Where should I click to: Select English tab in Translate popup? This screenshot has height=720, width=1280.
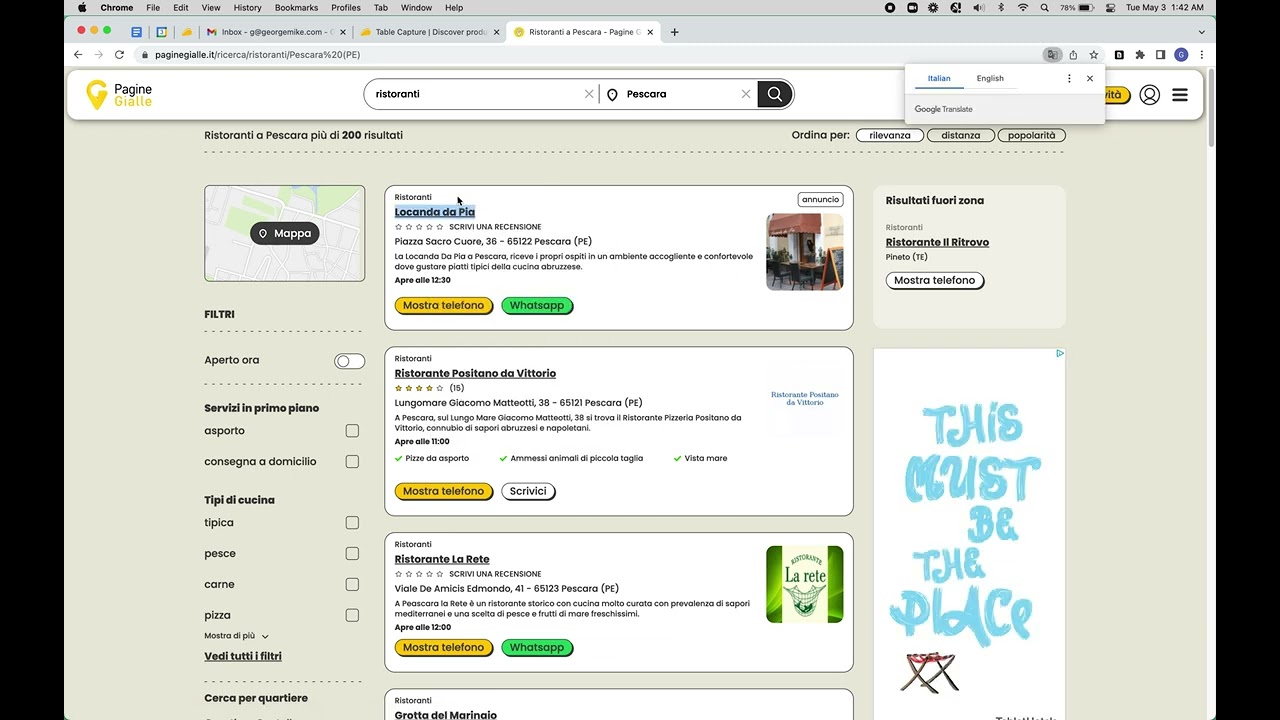(x=990, y=78)
